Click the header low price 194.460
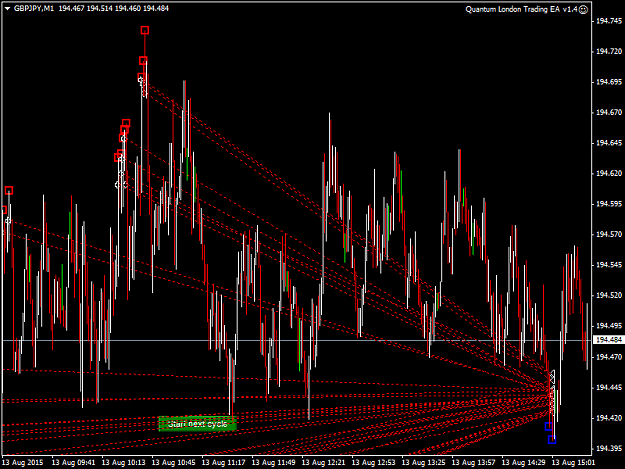The width and height of the screenshot is (625, 469). tap(128, 8)
